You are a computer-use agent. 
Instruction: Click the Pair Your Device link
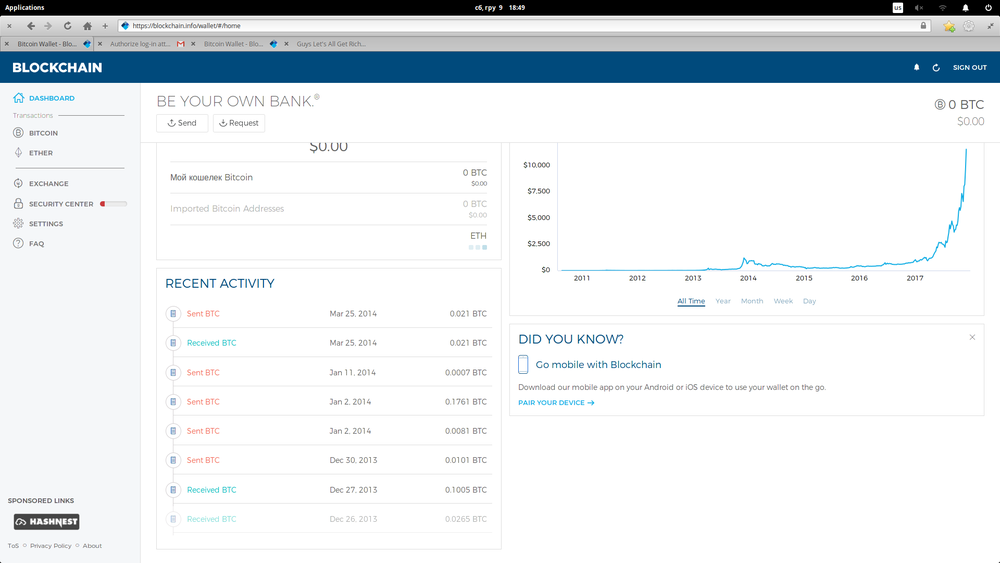click(x=556, y=403)
